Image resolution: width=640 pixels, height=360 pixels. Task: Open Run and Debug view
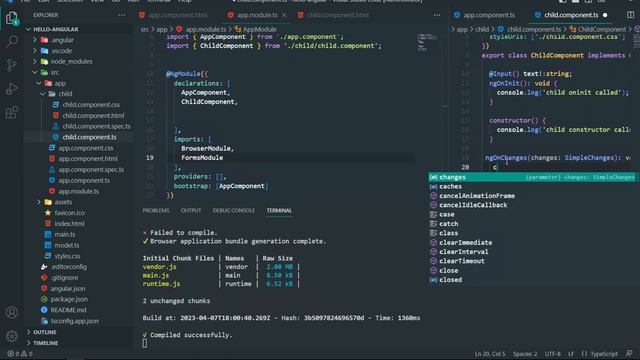tap(12, 89)
